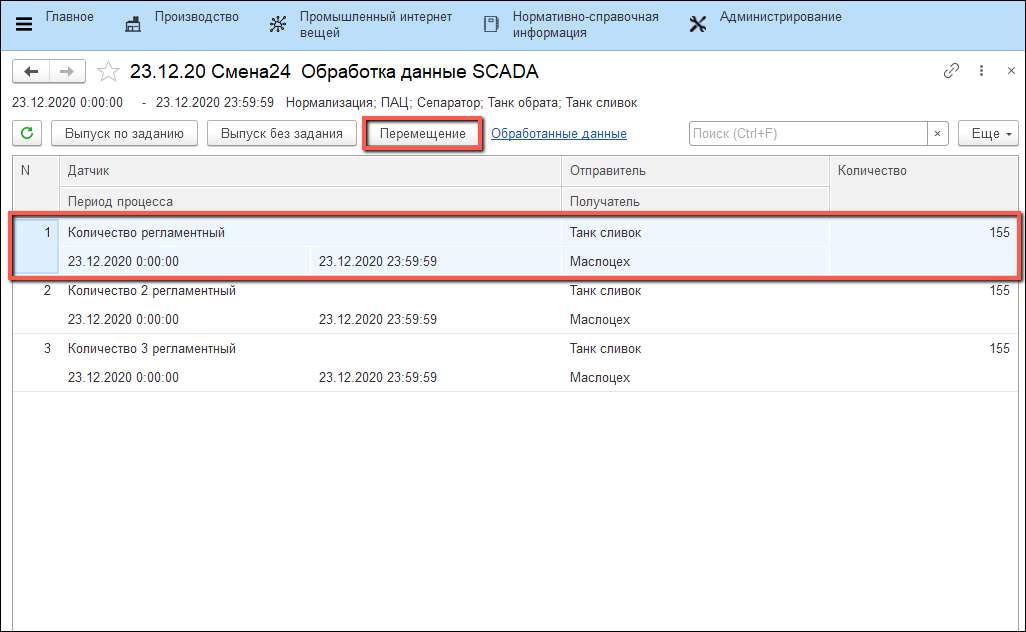The height and width of the screenshot is (632, 1026).
Task: Expand the Еще dropdown menu
Action: click(987, 133)
